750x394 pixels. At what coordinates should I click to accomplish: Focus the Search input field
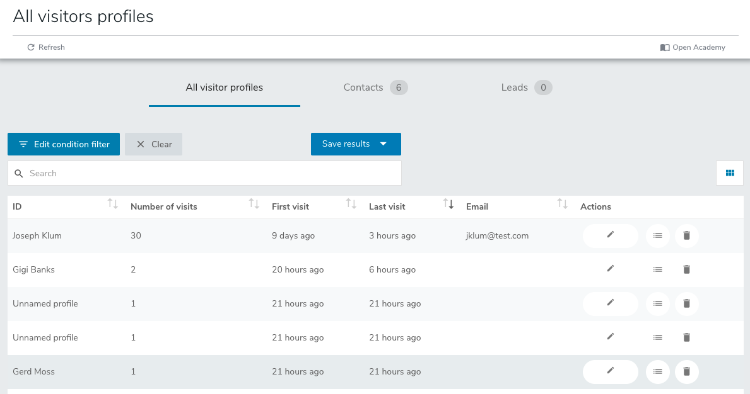coord(204,173)
